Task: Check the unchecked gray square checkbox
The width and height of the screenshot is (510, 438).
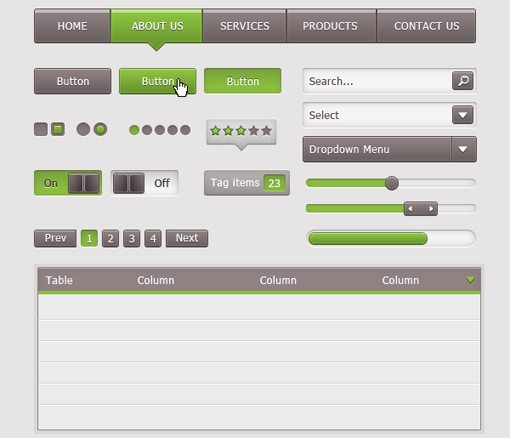Action: click(x=41, y=129)
